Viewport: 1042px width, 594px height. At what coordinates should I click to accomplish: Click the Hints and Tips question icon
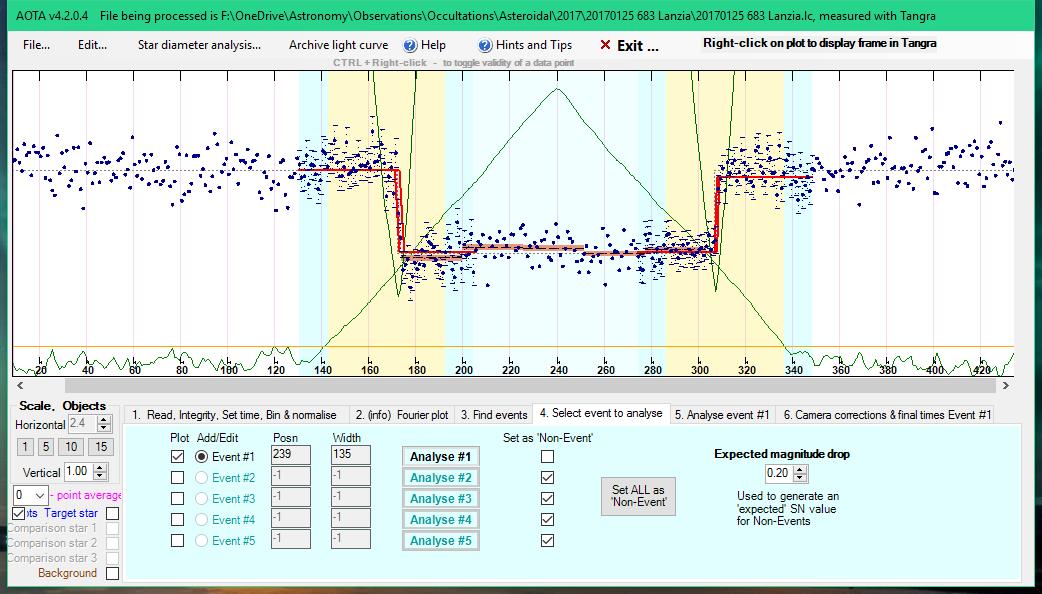(x=485, y=45)
